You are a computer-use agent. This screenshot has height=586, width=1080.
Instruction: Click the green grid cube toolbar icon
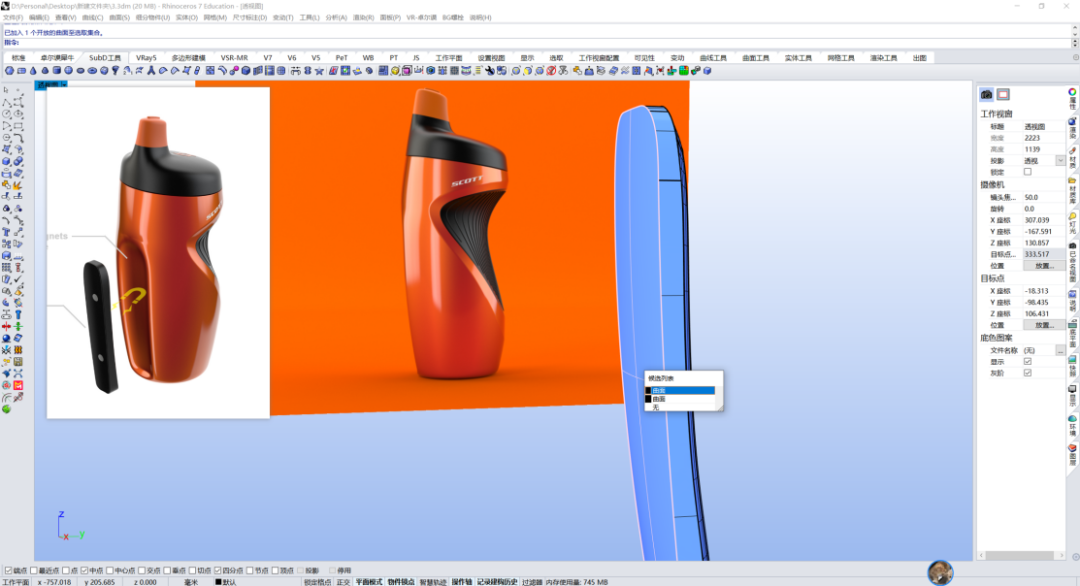click(x=683, y=71)
